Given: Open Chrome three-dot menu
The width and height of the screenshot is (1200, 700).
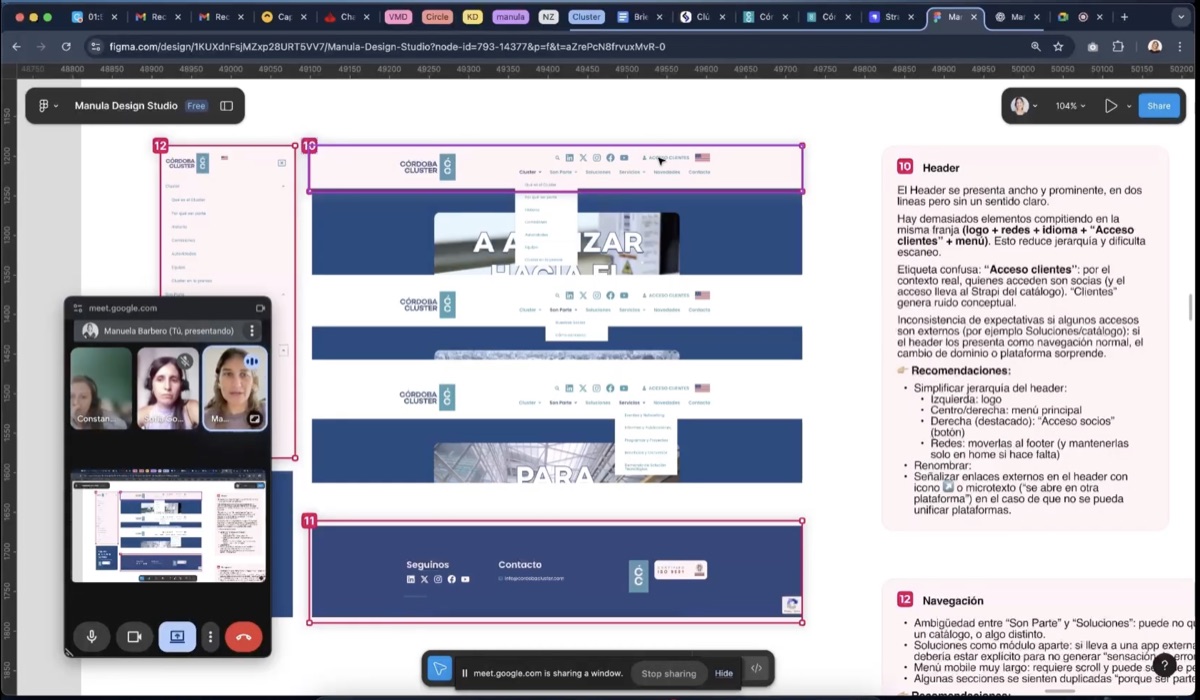Looking at the screenshot, I should tap(1181, 47).
